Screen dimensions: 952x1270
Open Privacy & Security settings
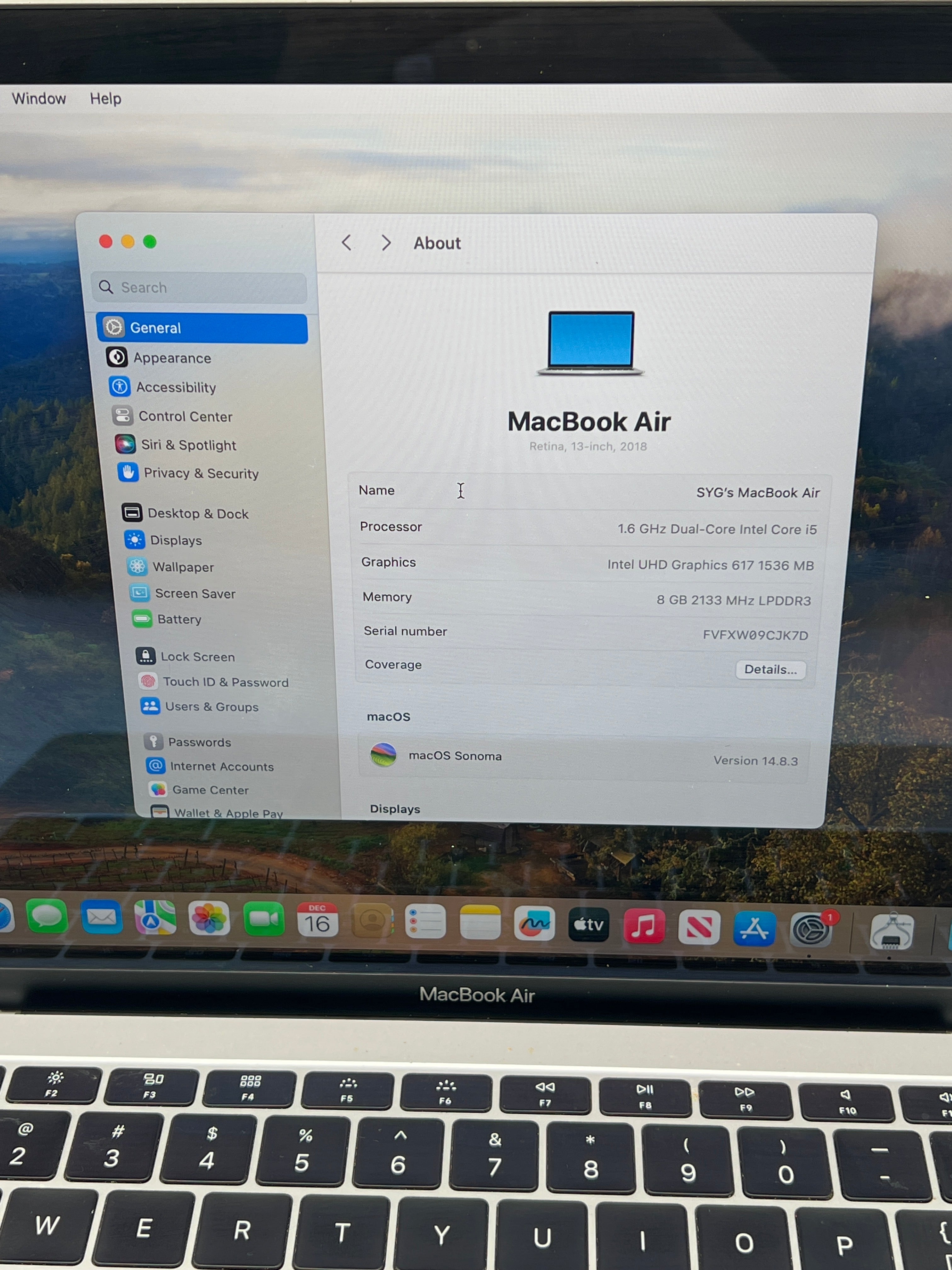click(188, 473)
